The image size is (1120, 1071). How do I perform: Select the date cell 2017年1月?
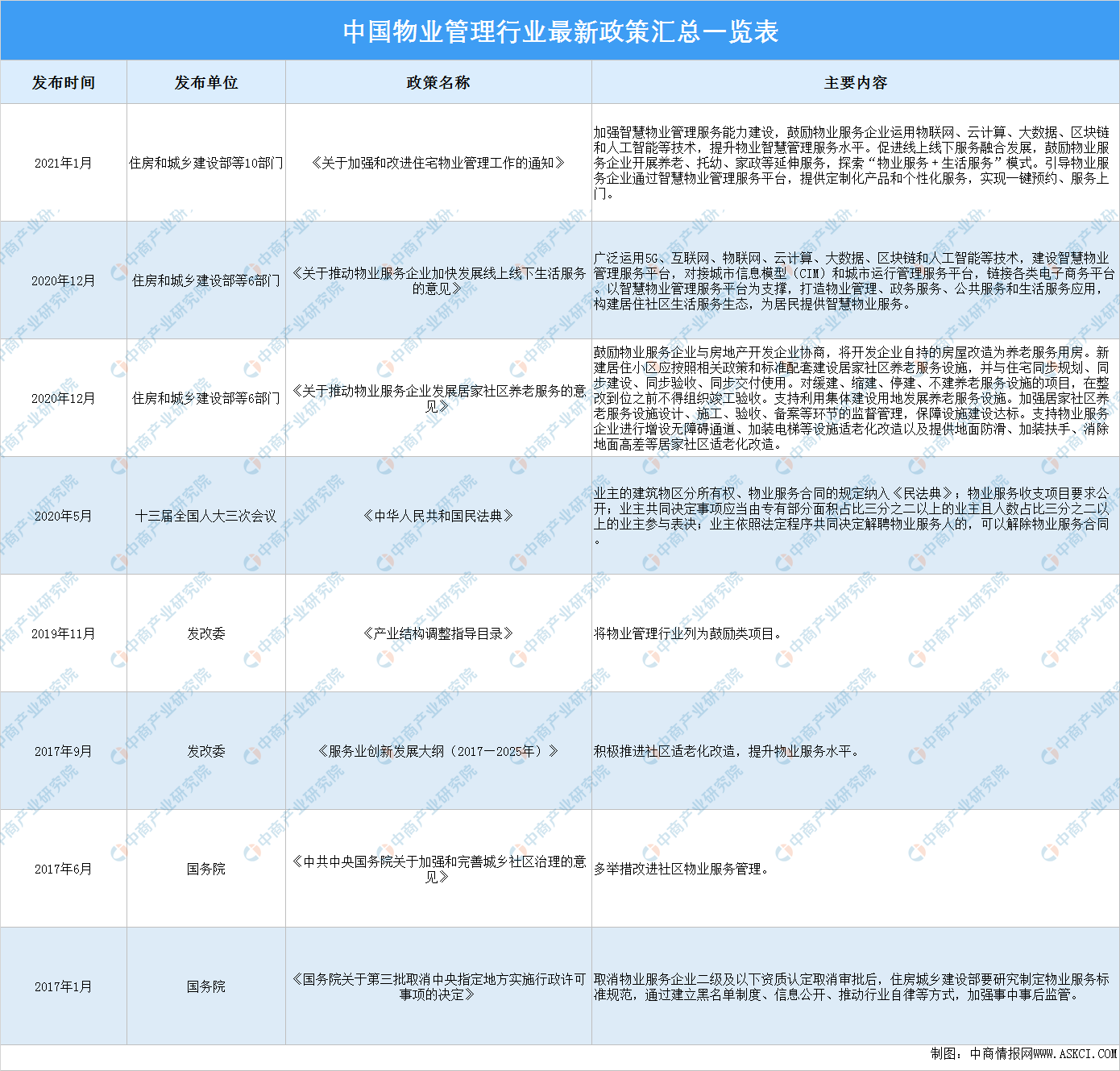tap(64, 986)
